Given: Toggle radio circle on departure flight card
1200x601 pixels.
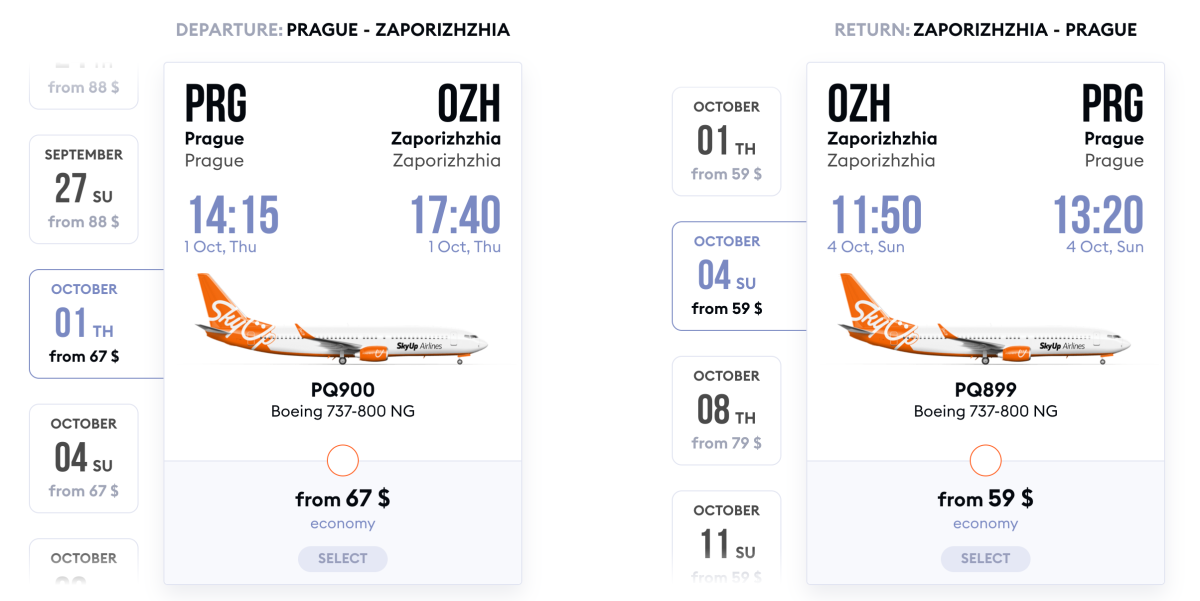Looking at the screenshot, I should [x=342, y=461].
